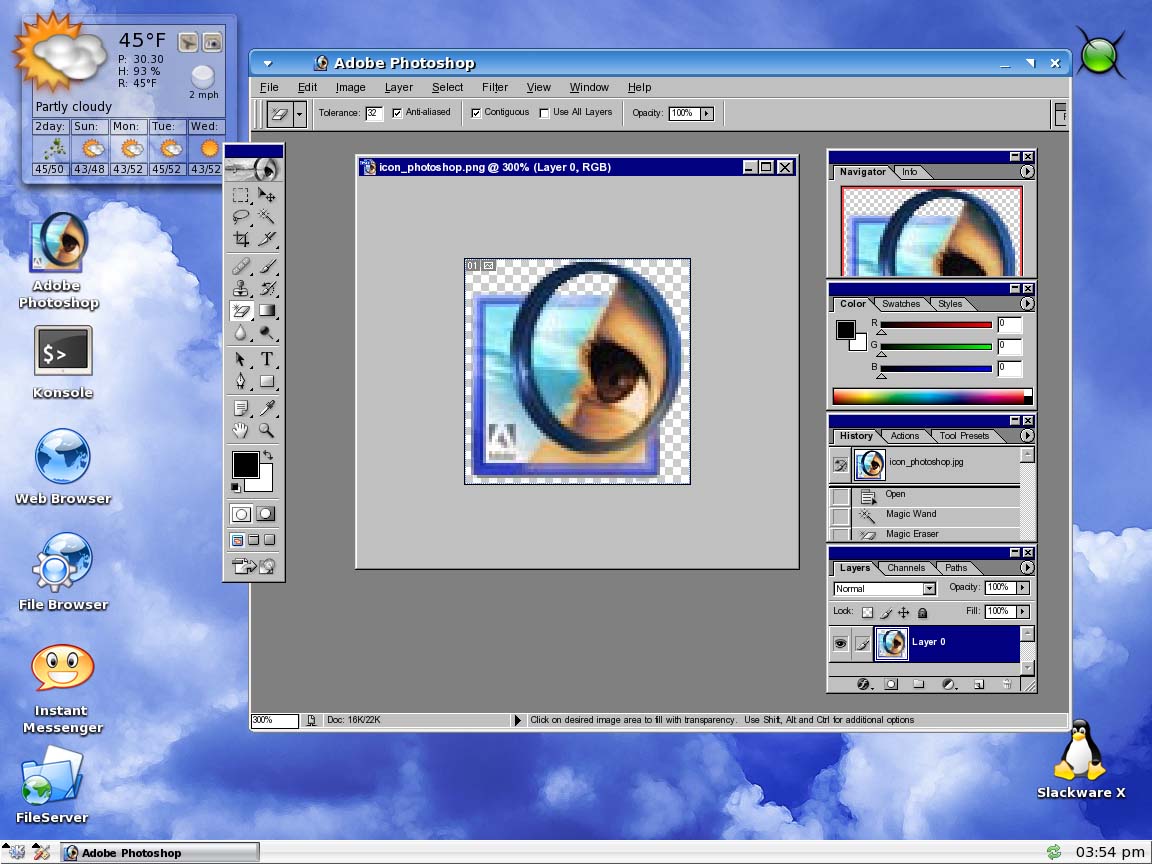The image size is (1152, 864).
Task: Select the Hand tool
Action: (241, 431)
